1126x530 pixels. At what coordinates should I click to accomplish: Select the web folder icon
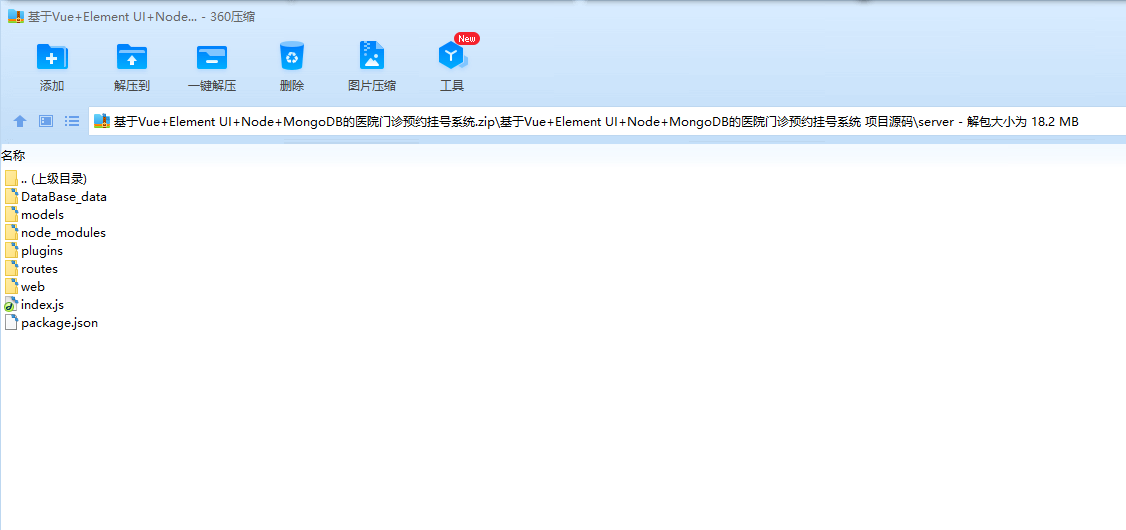11,287
